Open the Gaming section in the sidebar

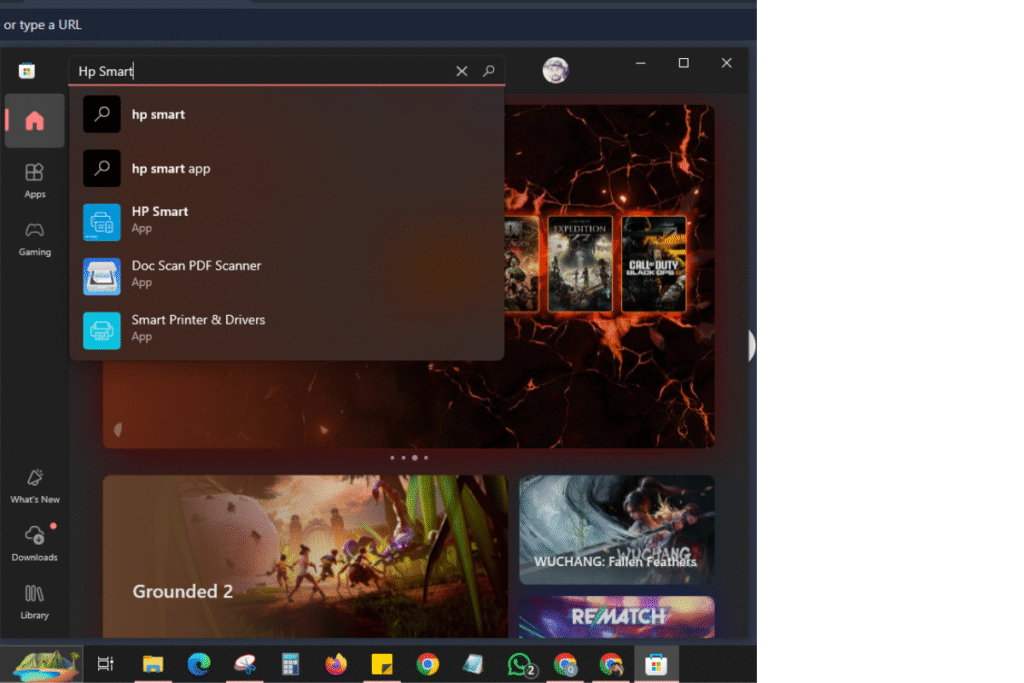(35, 238)
